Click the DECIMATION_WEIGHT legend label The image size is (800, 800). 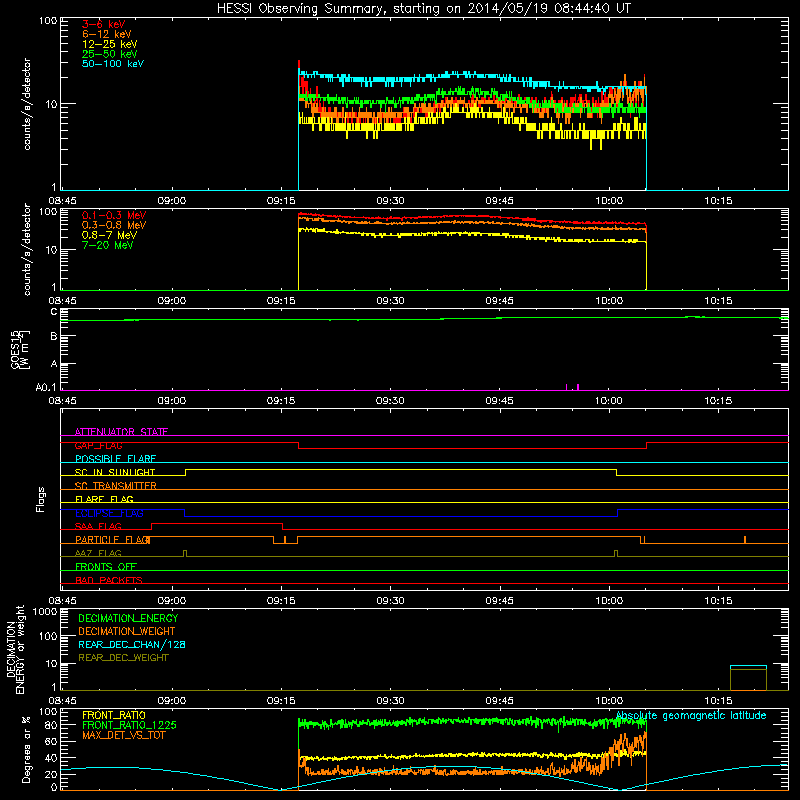127,631
